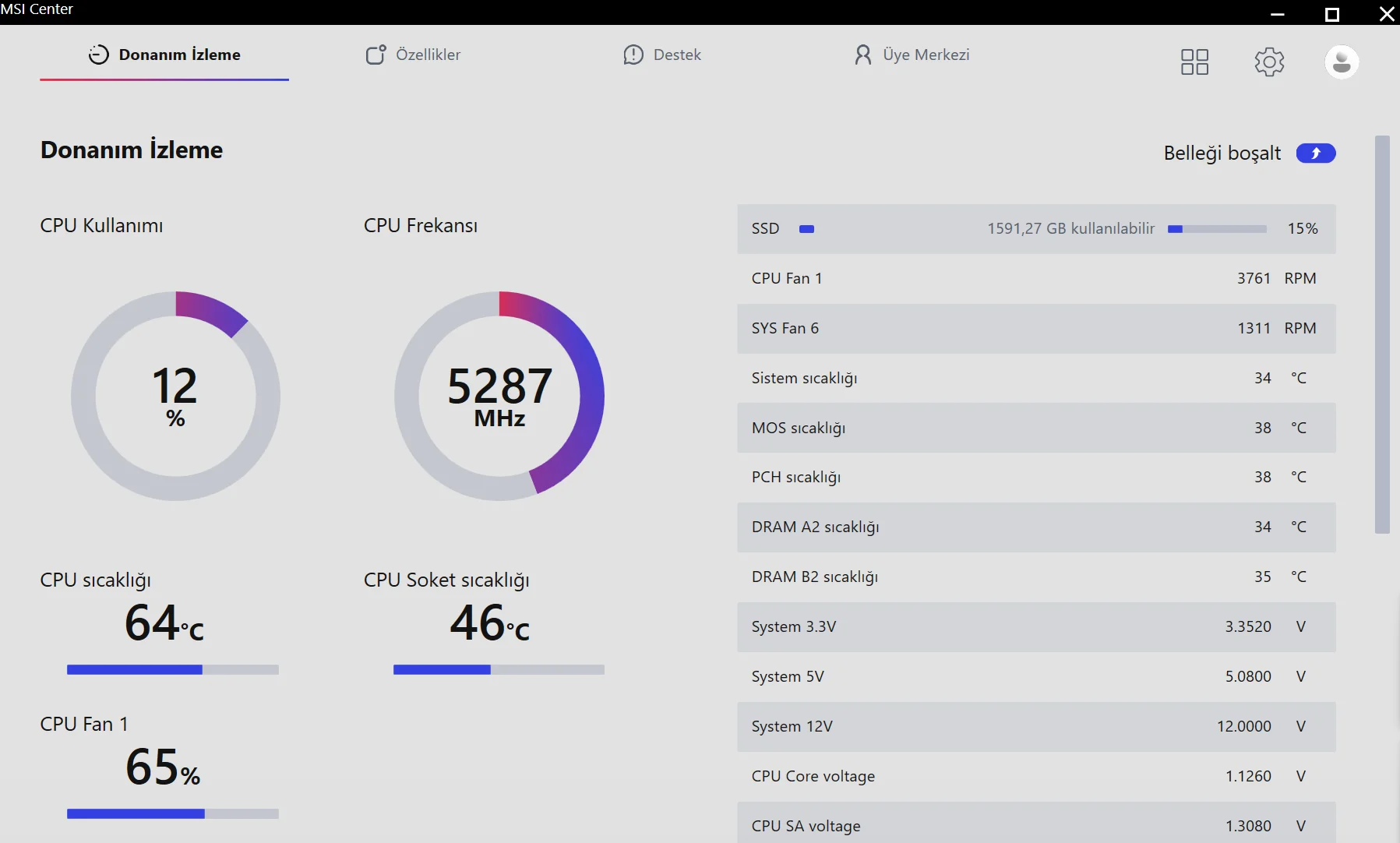Viewport: 1400px width, 843px height.
Task: Open the Donanım İzleme tab
Action: point(164,55)
